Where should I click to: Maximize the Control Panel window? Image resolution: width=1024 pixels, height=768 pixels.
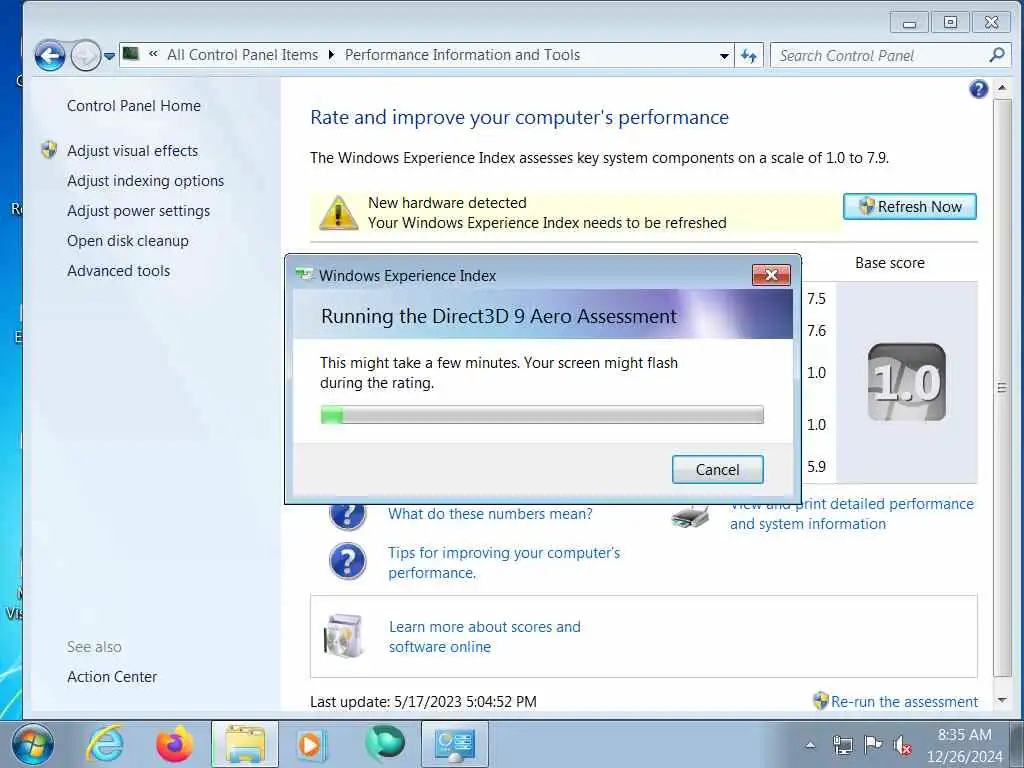click(950, 23)
